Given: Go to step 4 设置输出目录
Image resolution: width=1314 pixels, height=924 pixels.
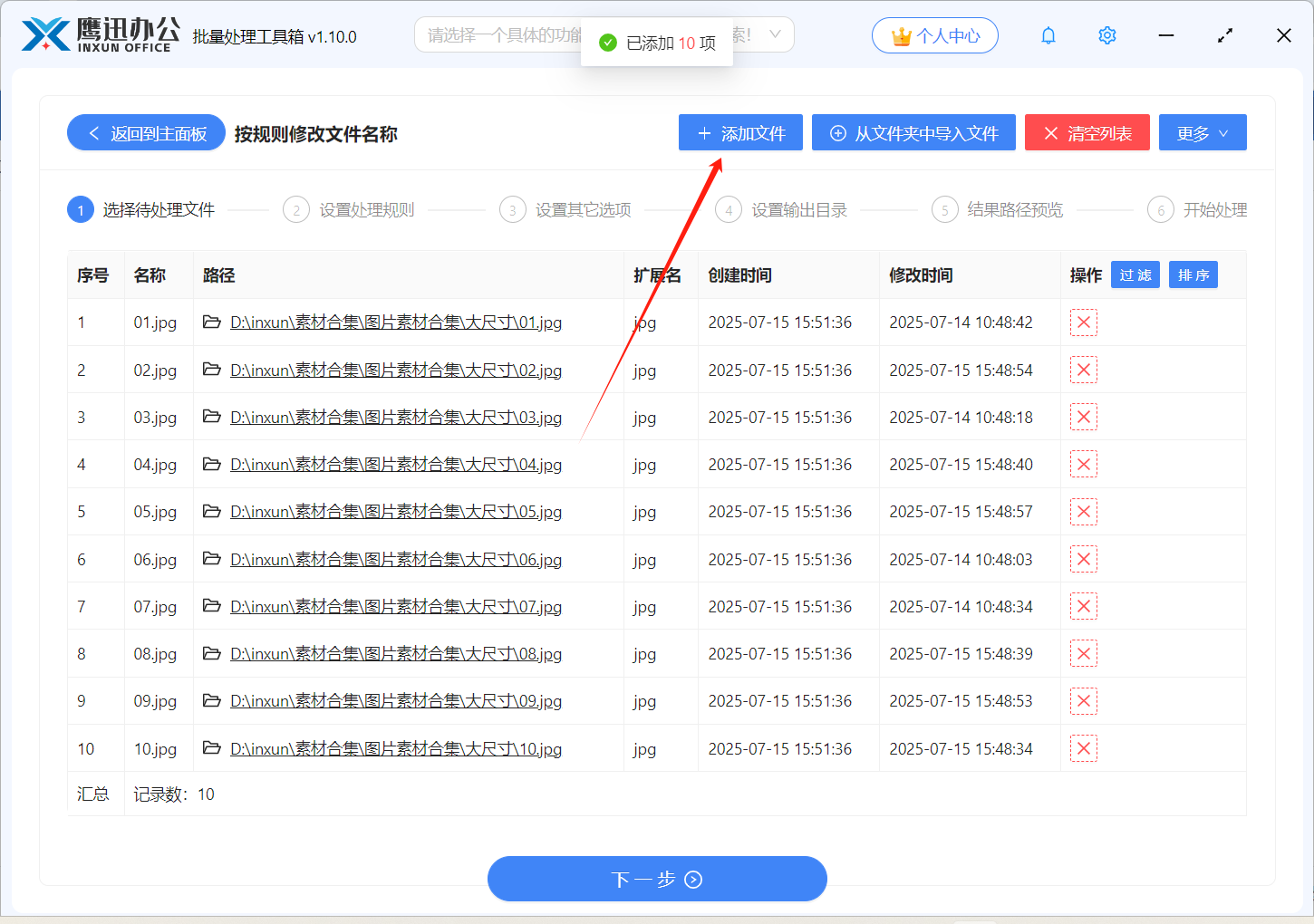Looking at the screenshot, I should click(x=781, y=210).
